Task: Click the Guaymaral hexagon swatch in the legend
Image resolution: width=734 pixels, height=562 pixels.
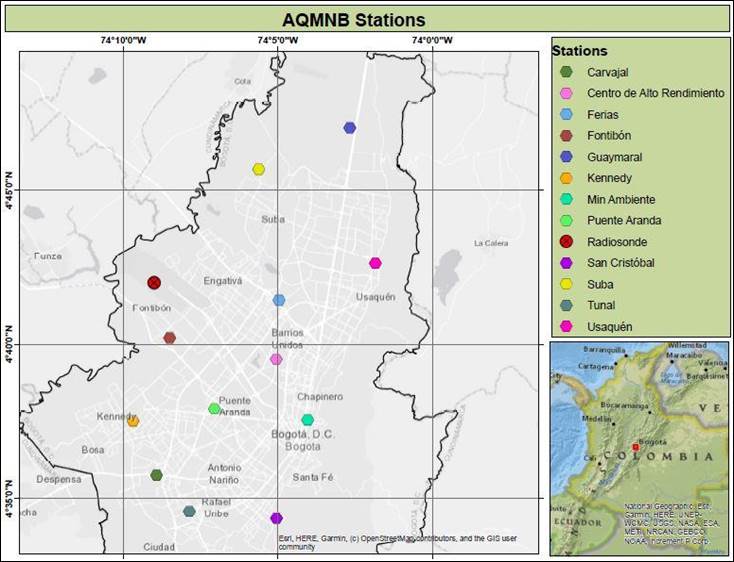Action: click(x=566, y=157)
